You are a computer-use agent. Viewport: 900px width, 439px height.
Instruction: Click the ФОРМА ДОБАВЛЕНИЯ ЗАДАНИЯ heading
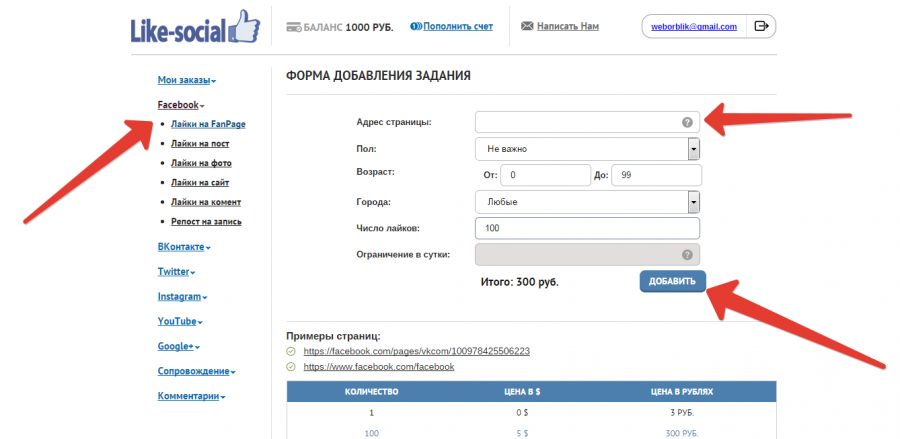[x=378, y=76]
